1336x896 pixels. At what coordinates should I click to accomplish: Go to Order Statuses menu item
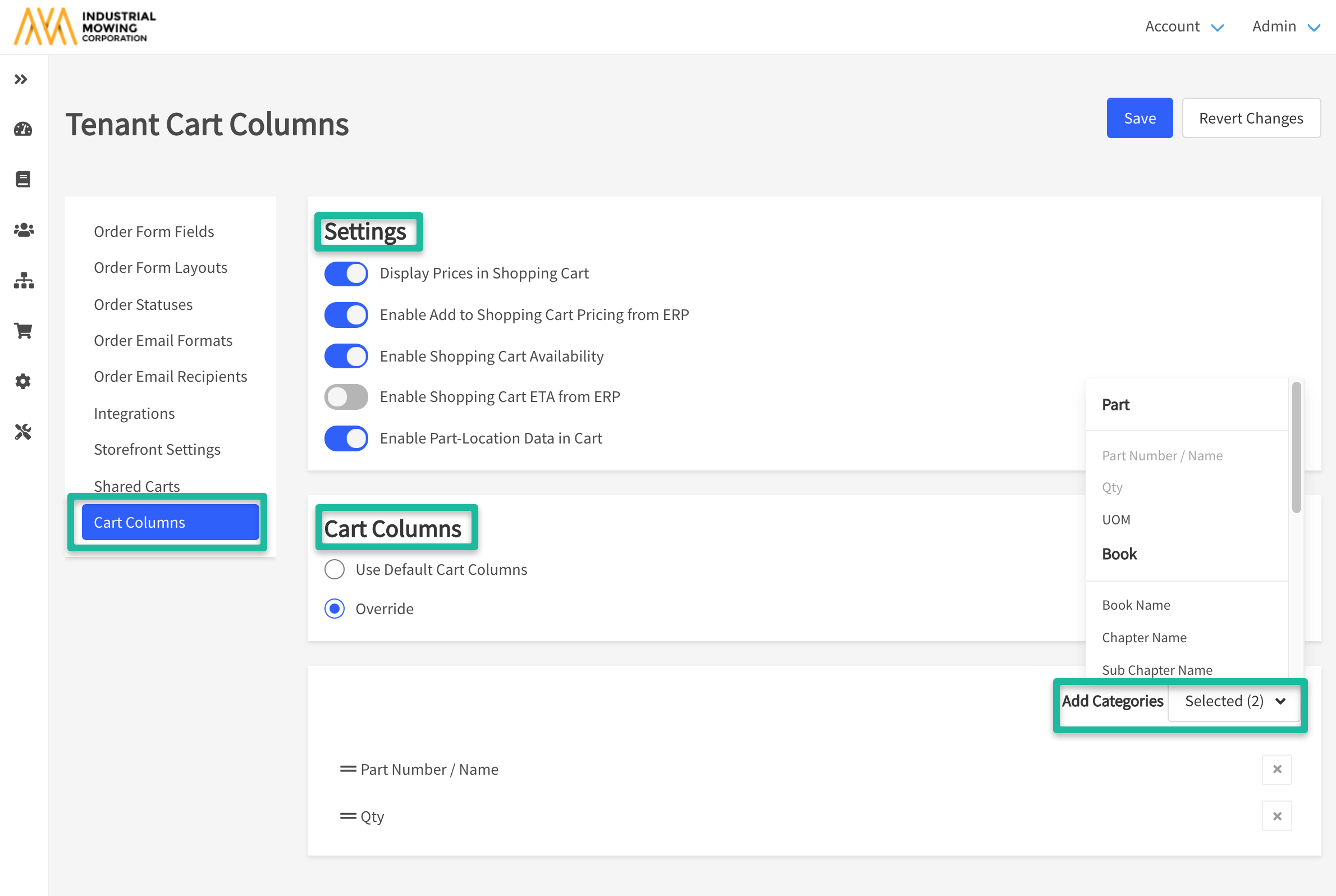pyautogui.click(x=143, y=305)
